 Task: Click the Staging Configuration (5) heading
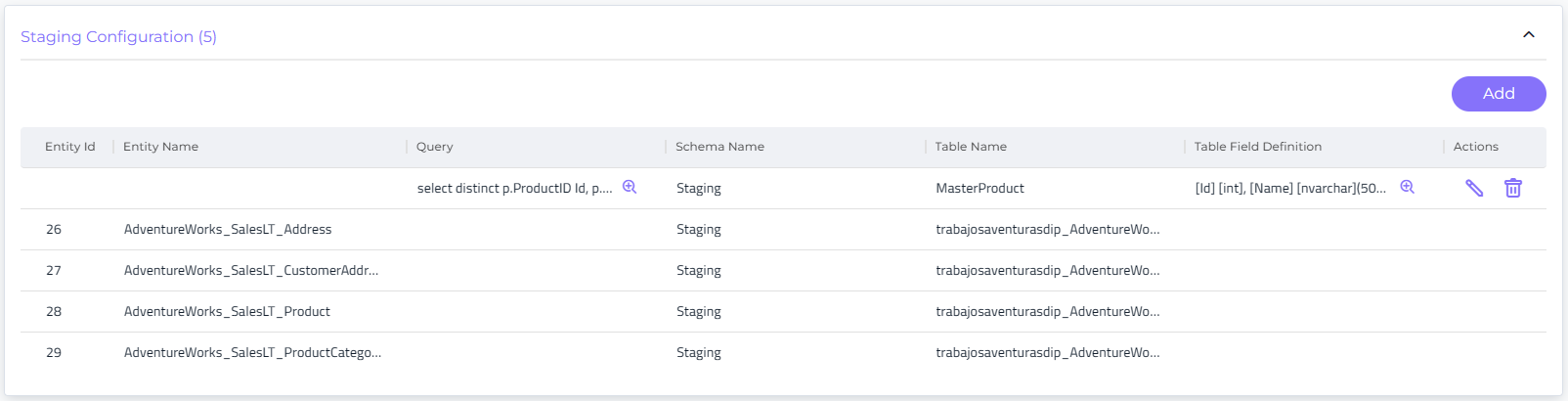118,37
